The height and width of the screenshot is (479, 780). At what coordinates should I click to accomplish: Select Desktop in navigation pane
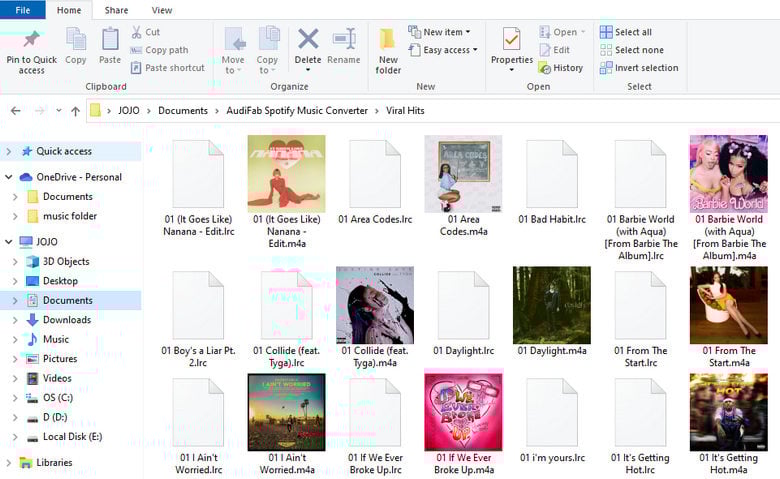(60, 281)
